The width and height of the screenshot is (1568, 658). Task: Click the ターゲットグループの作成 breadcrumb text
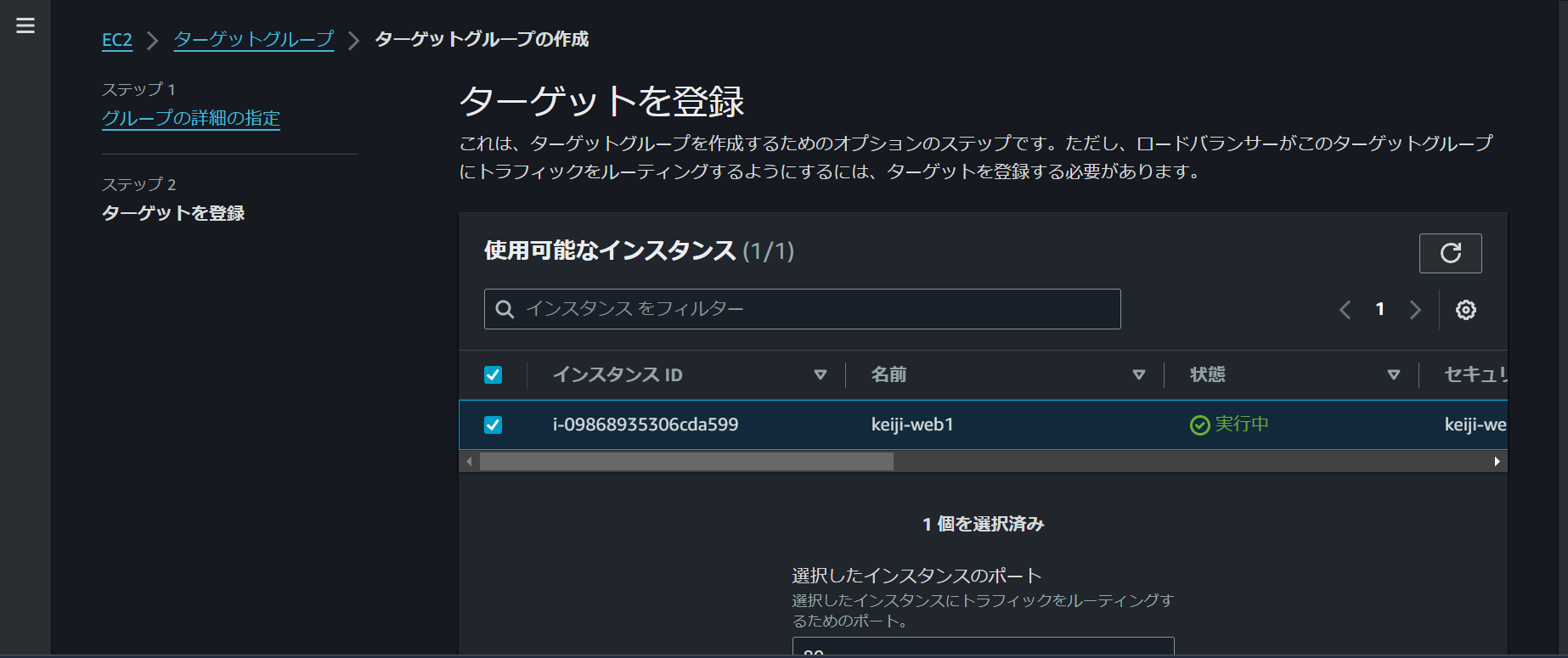click(482, 39)
